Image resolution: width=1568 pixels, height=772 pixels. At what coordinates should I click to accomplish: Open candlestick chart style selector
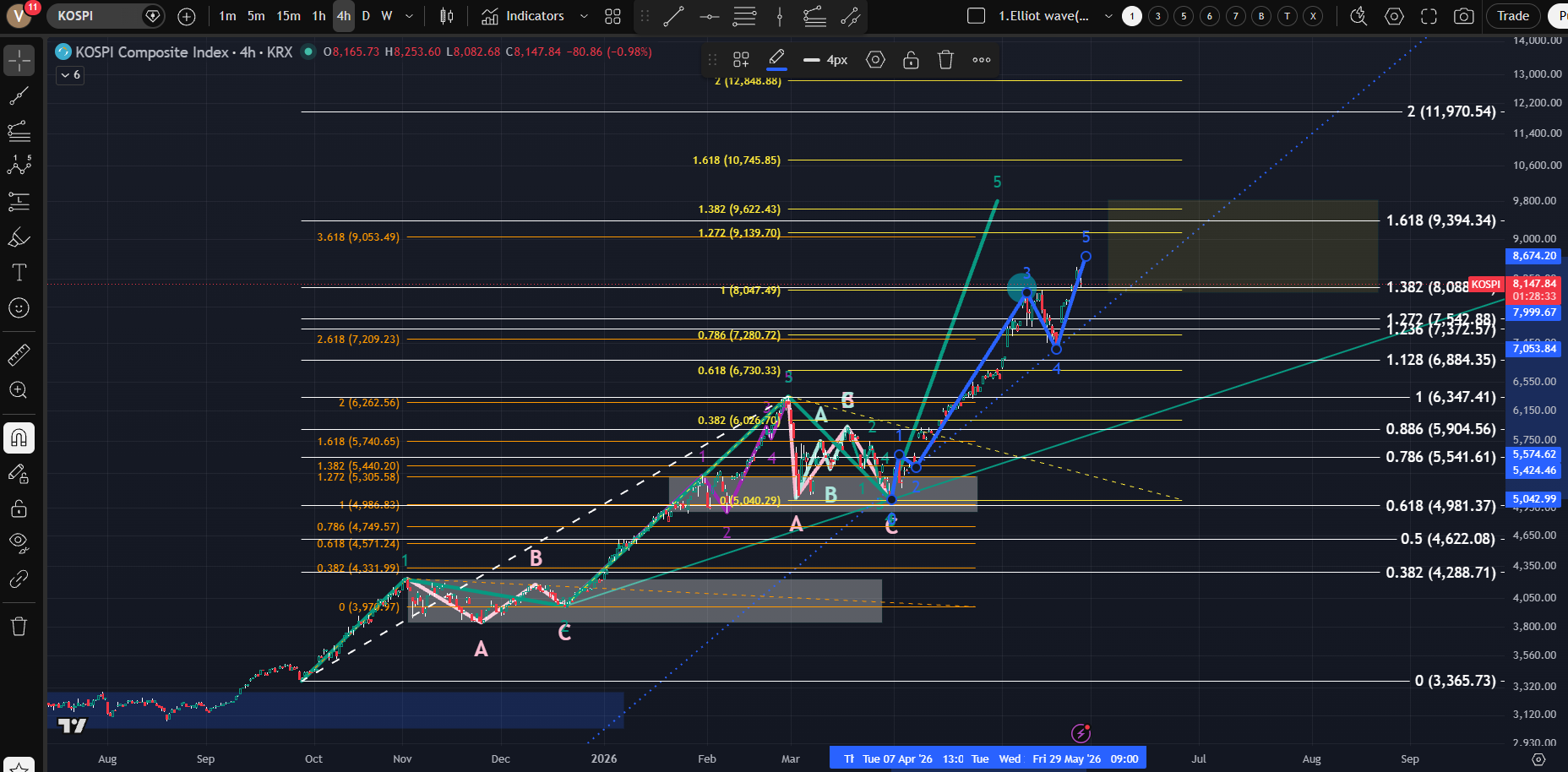[x=447, y=16]
